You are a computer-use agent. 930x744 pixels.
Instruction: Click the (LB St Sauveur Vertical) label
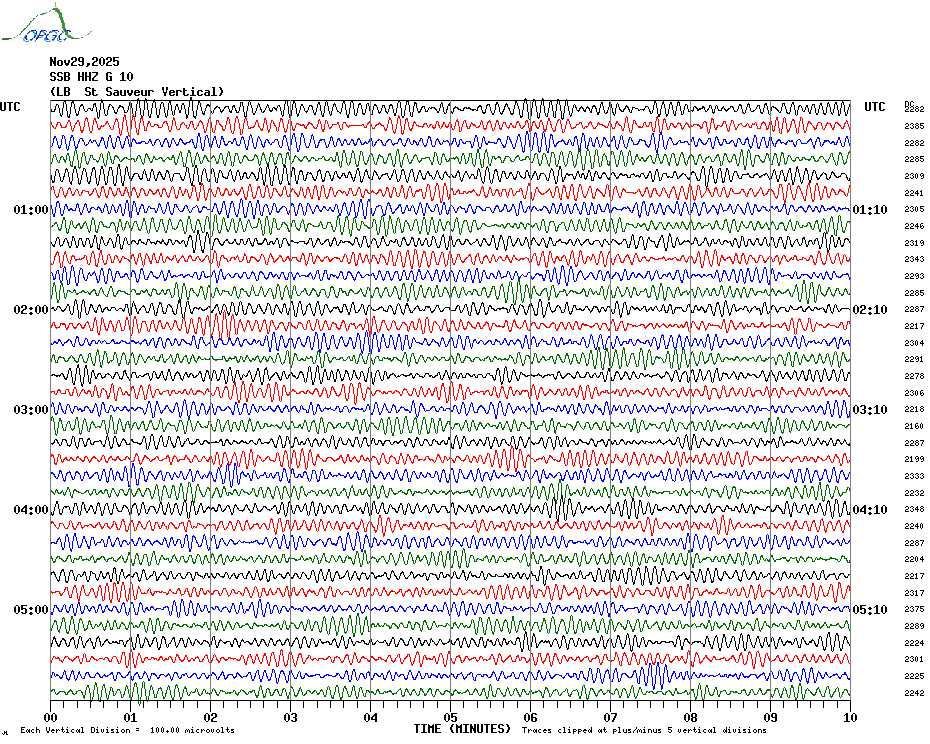(x=137, y=92)
